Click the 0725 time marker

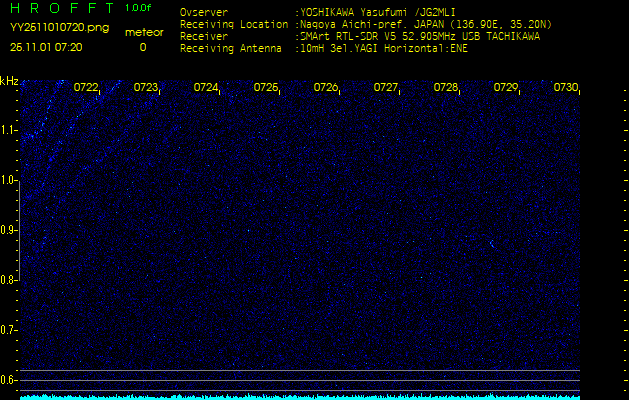[266, 88]
